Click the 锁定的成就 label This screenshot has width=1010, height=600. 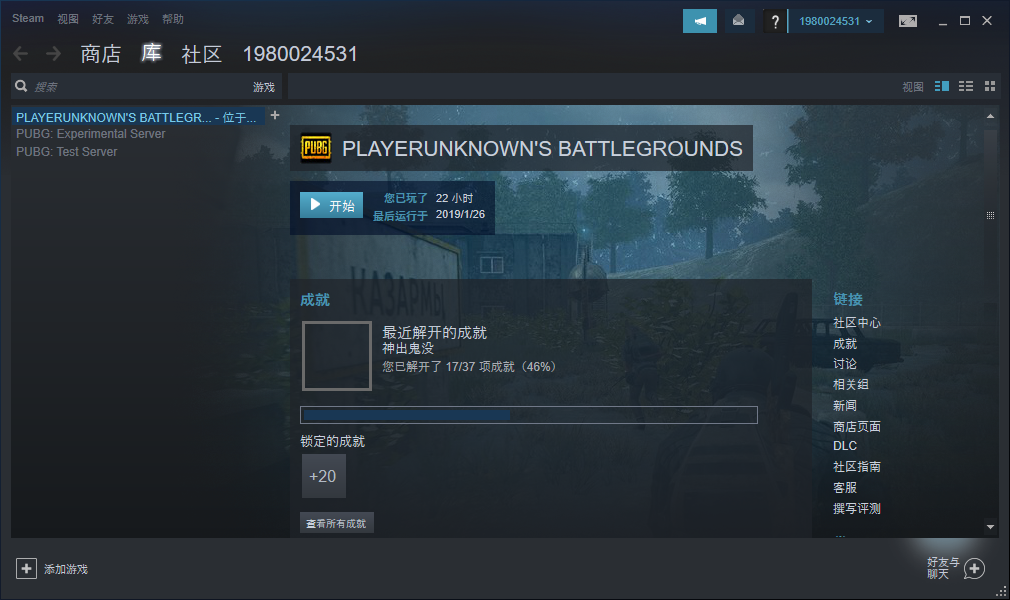332,441
